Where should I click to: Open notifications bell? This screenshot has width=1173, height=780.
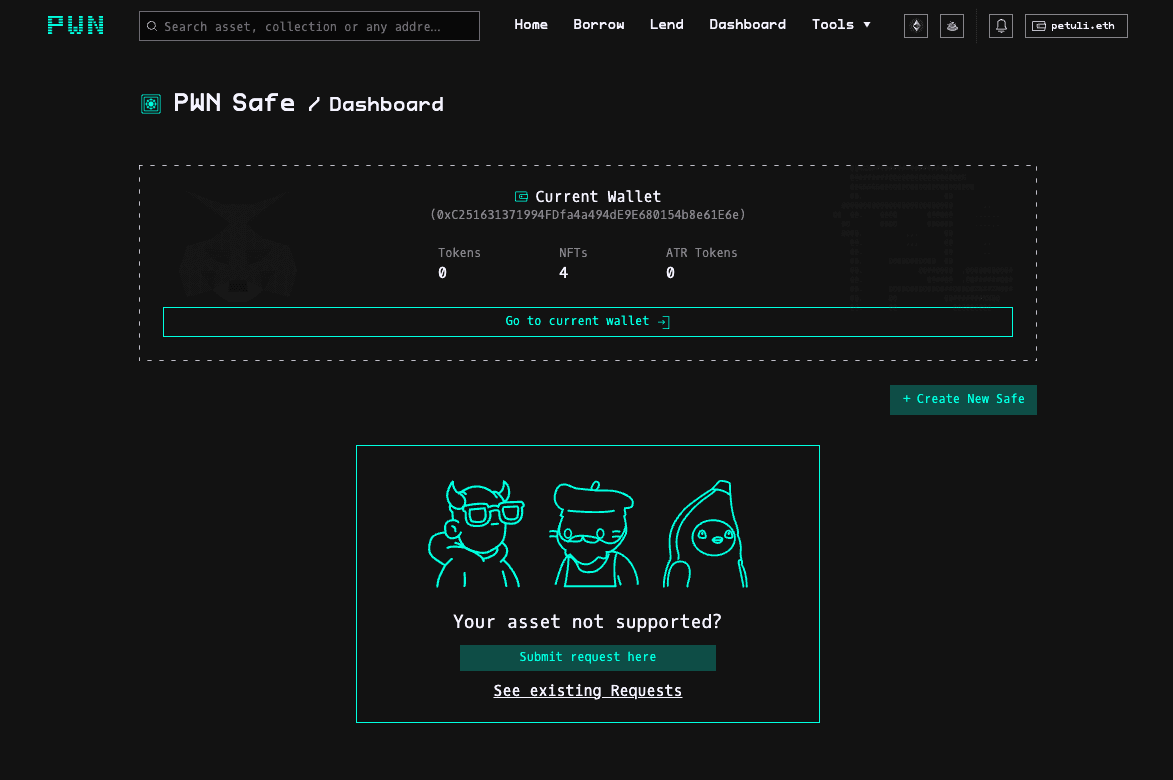coord(1001,26)
